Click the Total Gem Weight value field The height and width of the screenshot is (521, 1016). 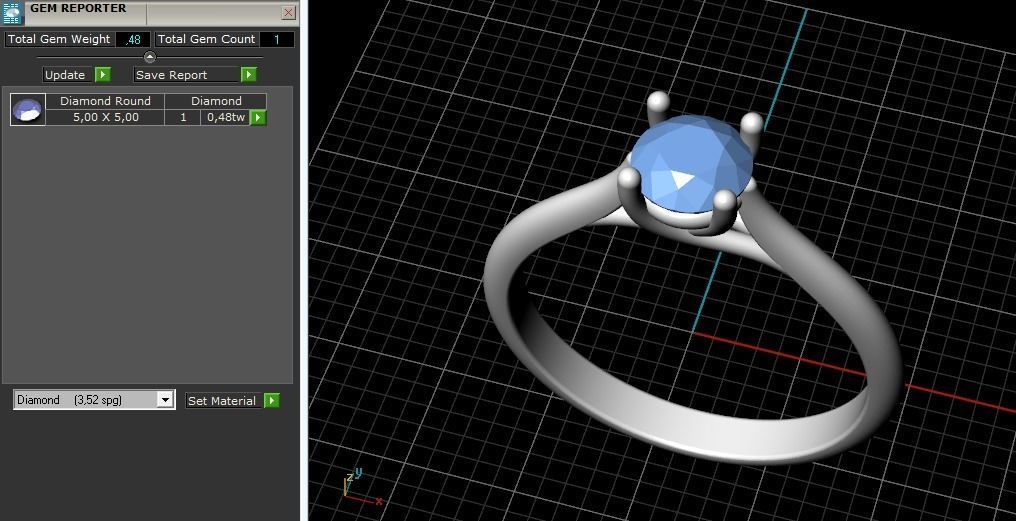click(x=133, y=40)
